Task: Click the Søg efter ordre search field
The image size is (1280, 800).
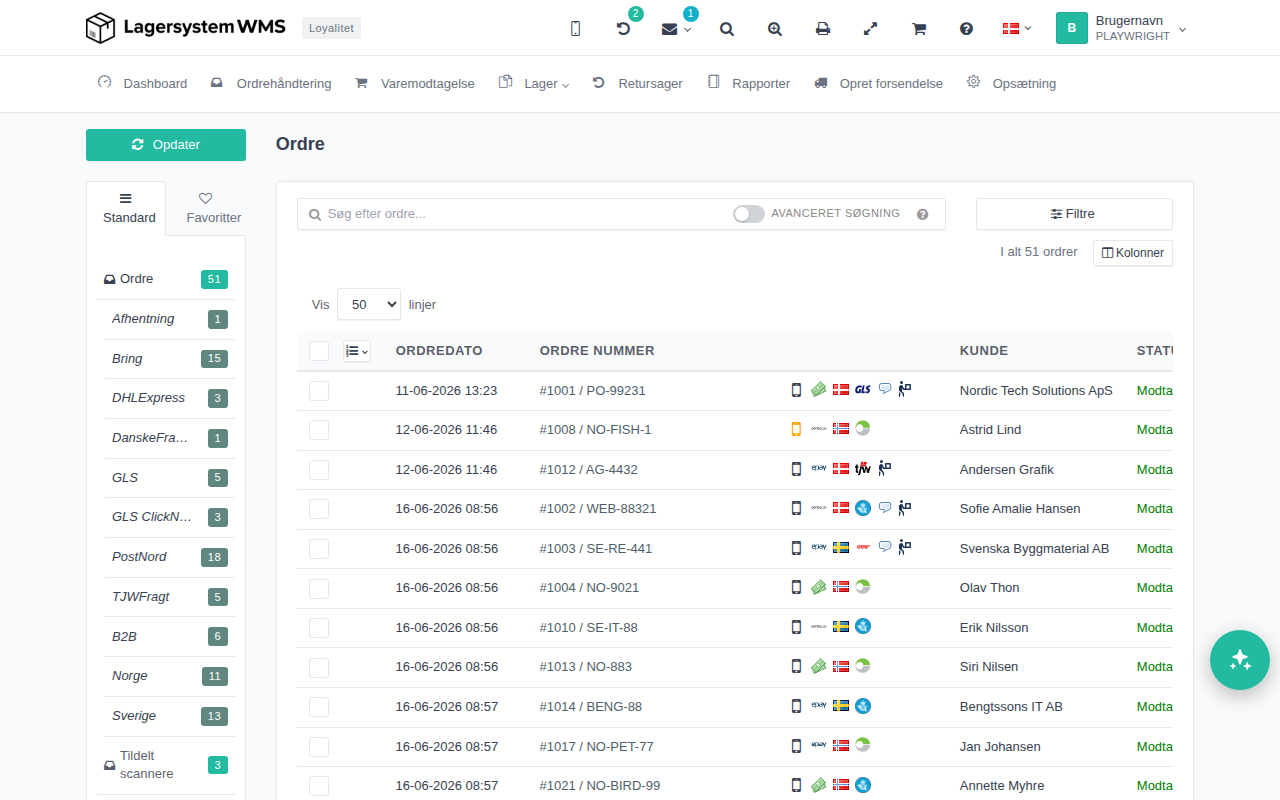Action: coord(520,214)
